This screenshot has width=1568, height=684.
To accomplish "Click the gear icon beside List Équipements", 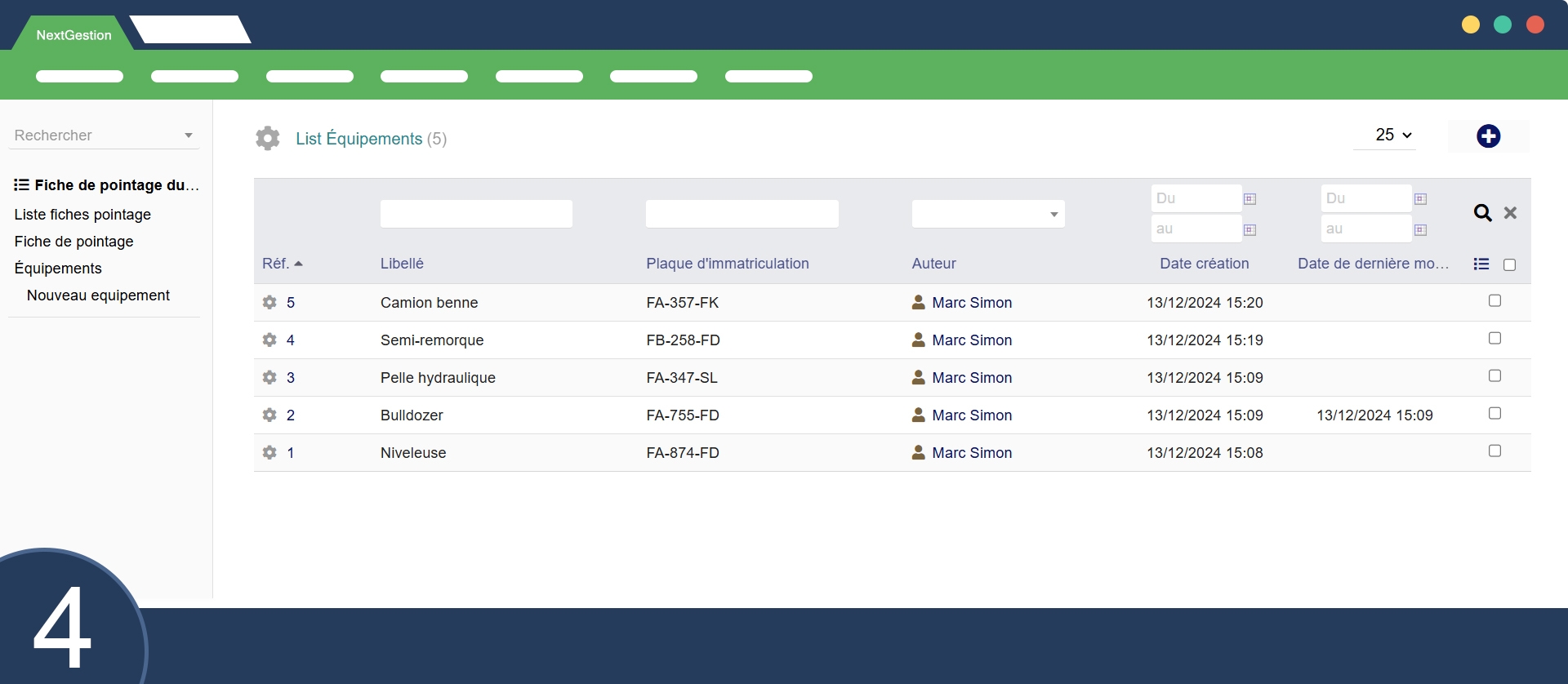I will tap(268, 139).
